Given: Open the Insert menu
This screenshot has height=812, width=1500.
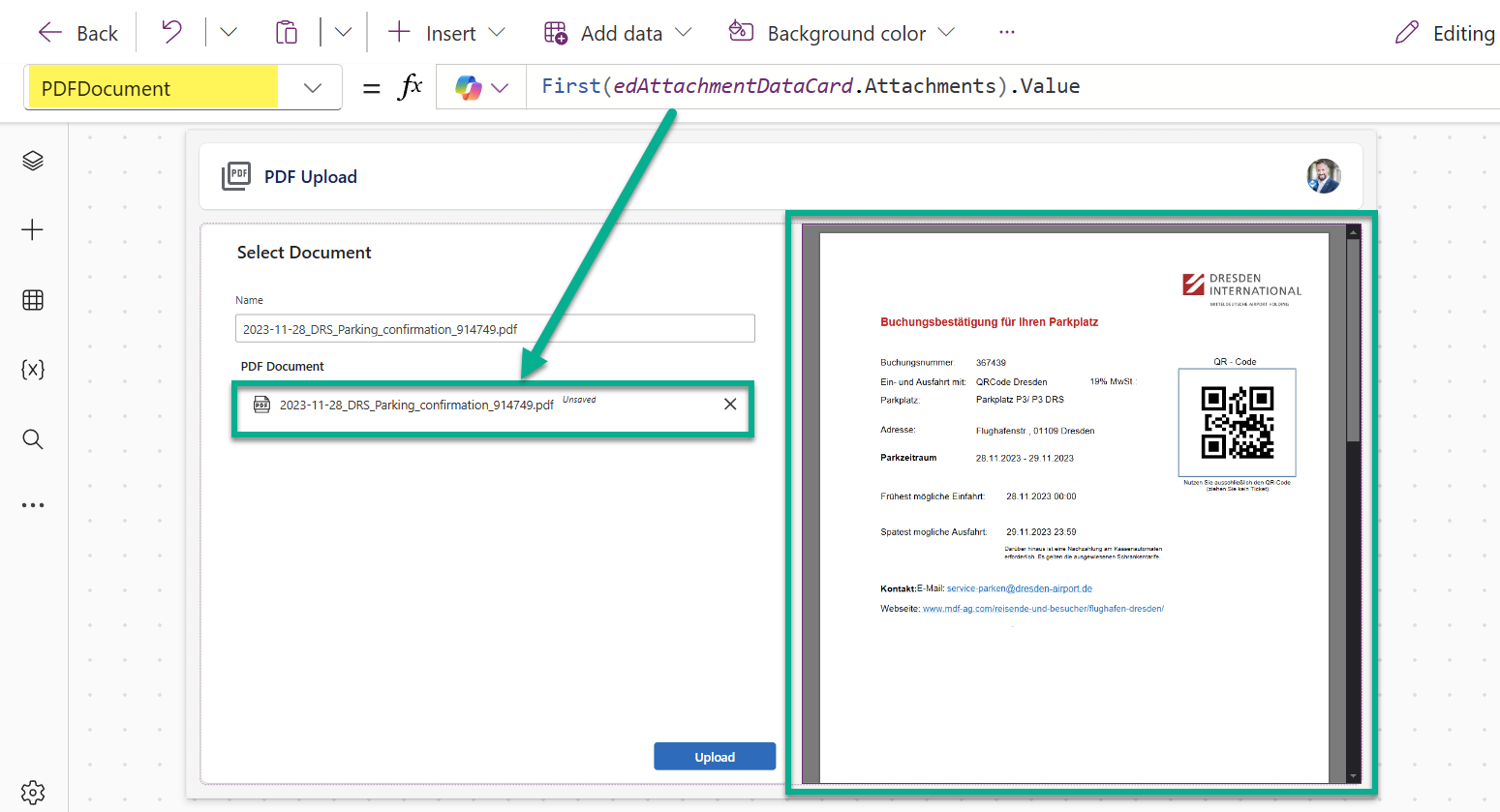Looking at the screenshot, I should pyautogui.click(x=446, y=33).
